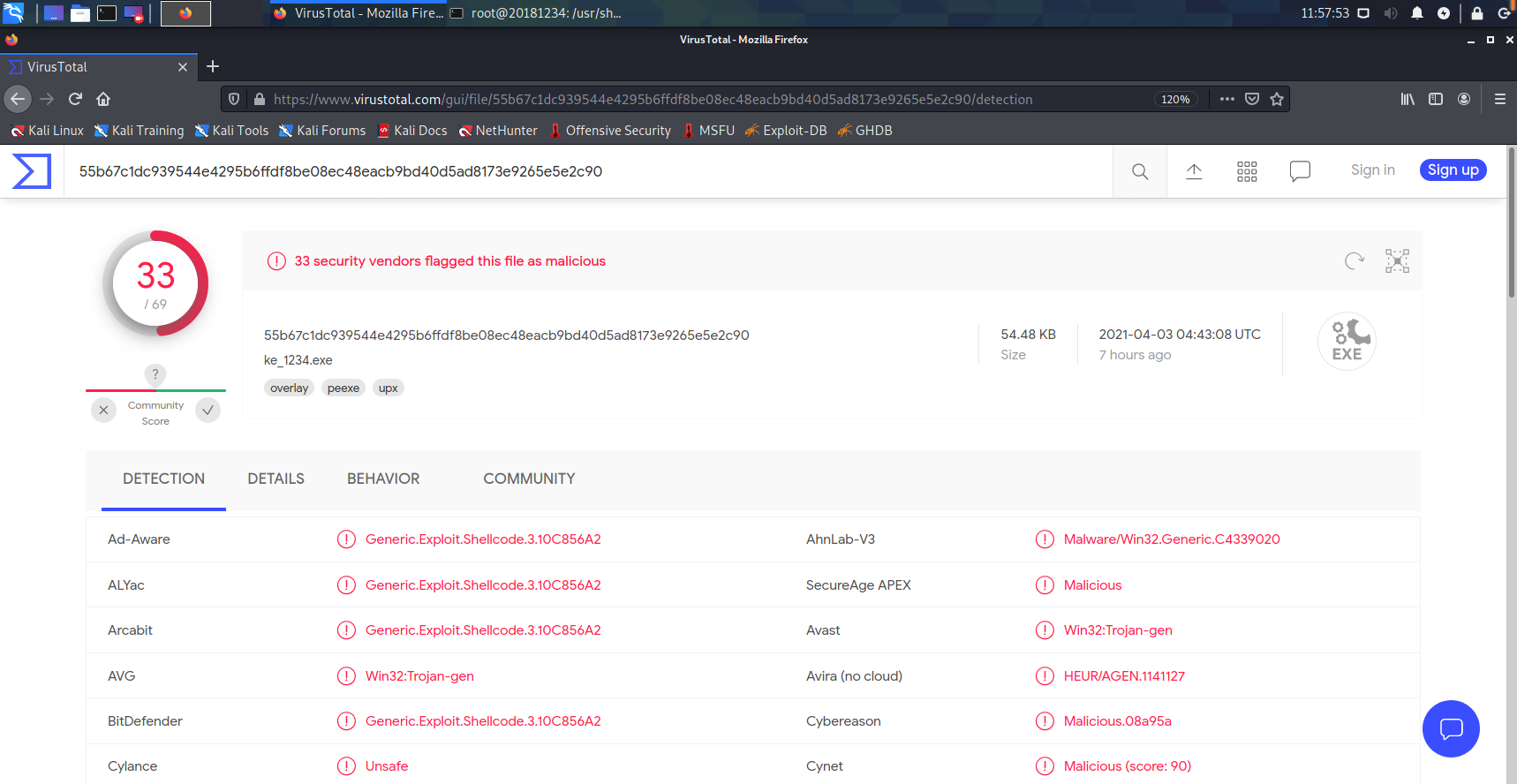The height and width of the screenshot is (784, 1517).
Task: Bookmark this page with the star icon
Action: click(1277, 99)
